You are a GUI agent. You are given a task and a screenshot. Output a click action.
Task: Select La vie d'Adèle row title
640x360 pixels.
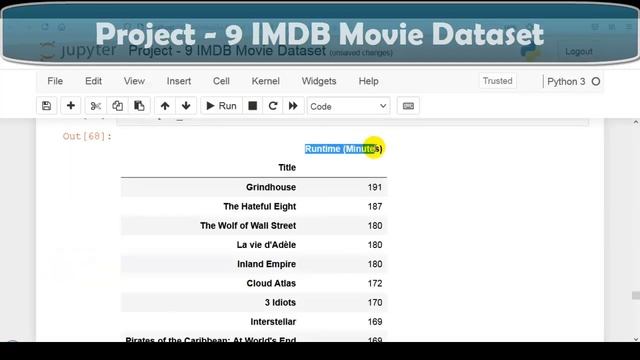(267, 244)
